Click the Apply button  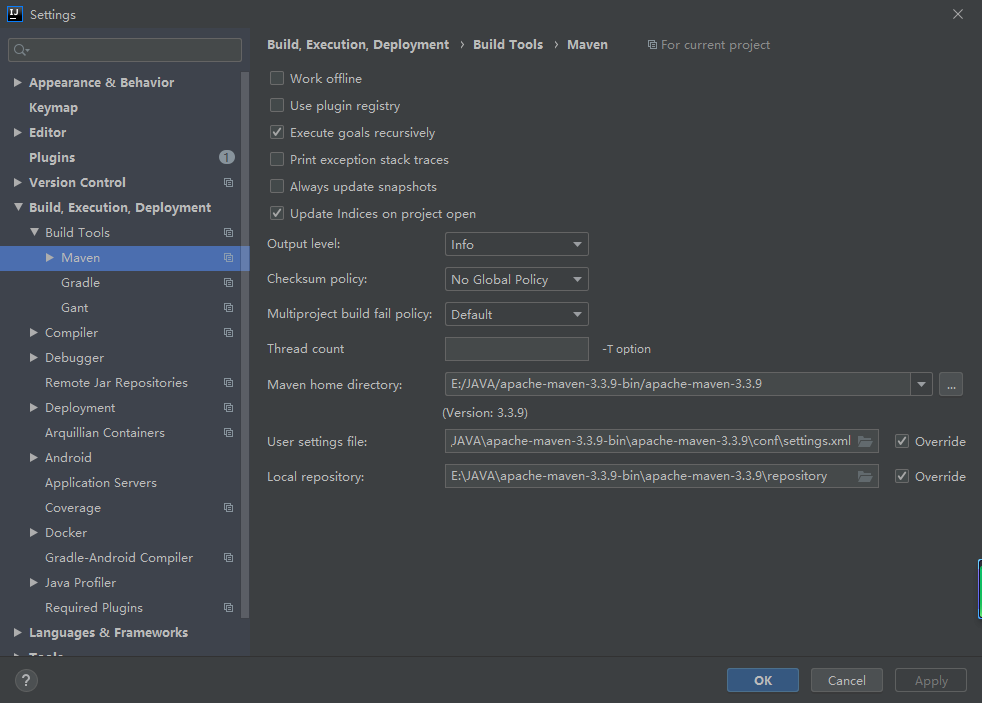931,680
